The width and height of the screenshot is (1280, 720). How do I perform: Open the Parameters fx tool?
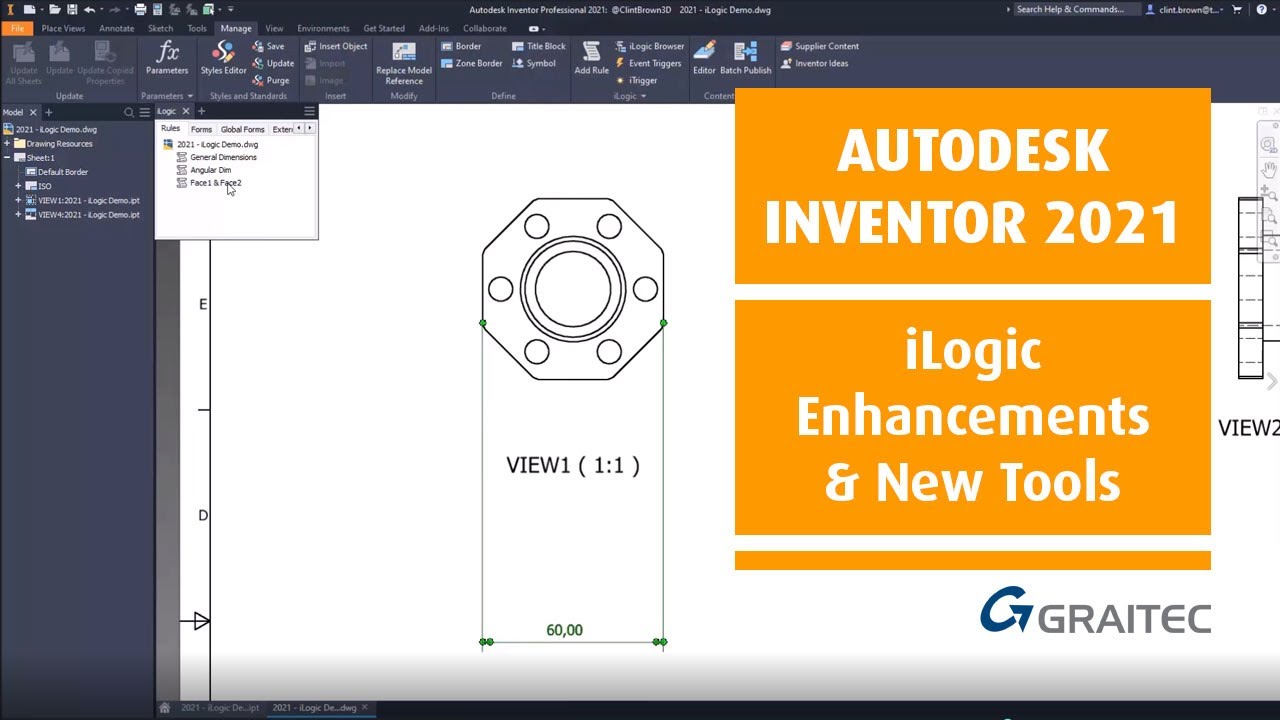point(167,59)
